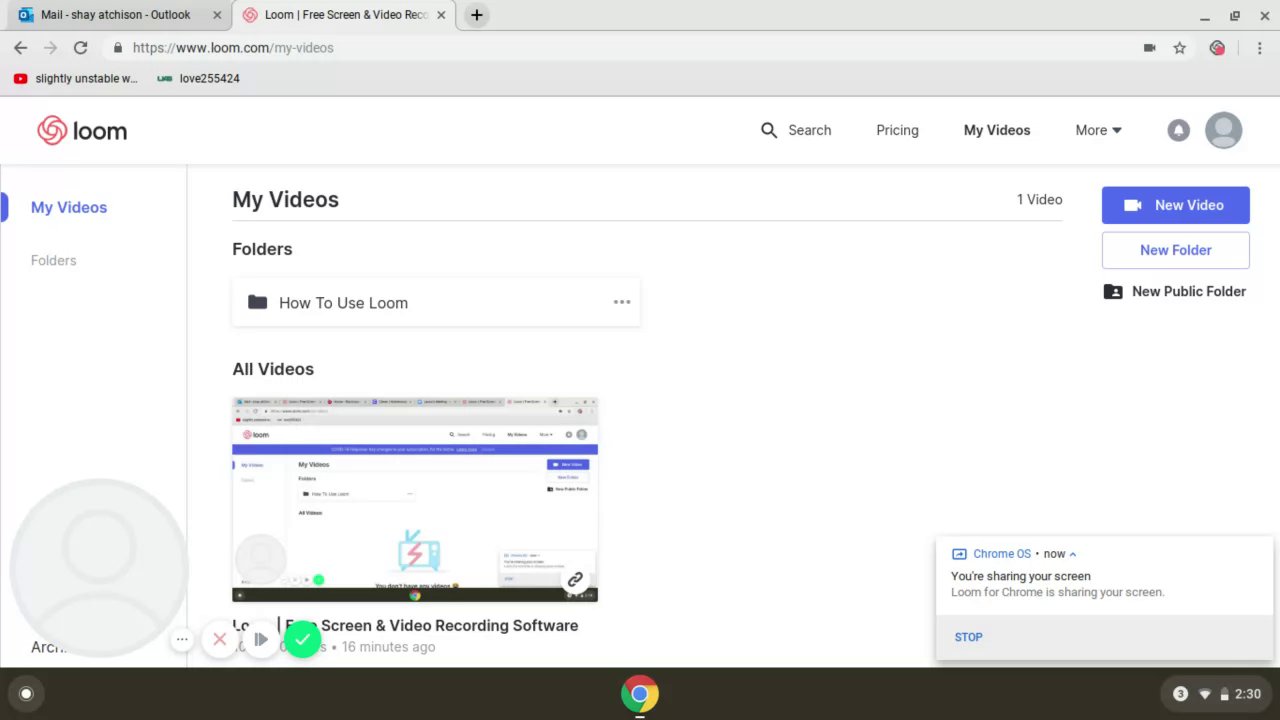Viewport: 1280px width, 720px height.
Task: Open the How To Use Loom folder
Action: 436,303
